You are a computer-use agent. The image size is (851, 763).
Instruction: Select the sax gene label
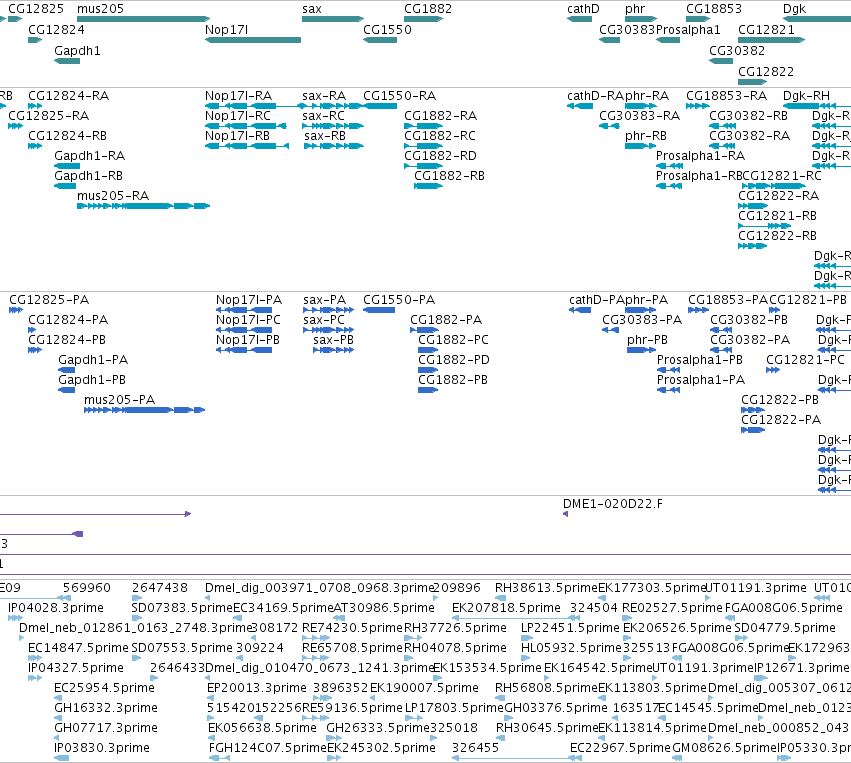pos(312,9)
